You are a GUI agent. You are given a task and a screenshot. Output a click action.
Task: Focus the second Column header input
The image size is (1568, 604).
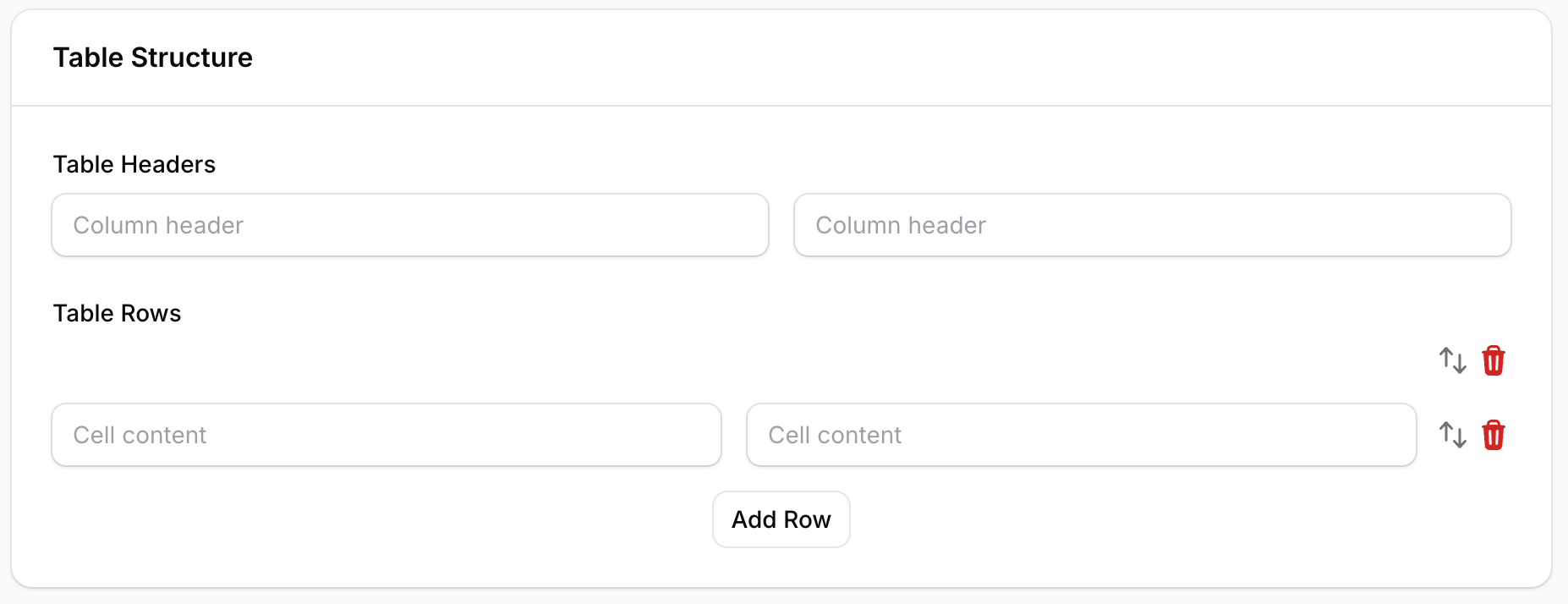[x=1152, y=225]
